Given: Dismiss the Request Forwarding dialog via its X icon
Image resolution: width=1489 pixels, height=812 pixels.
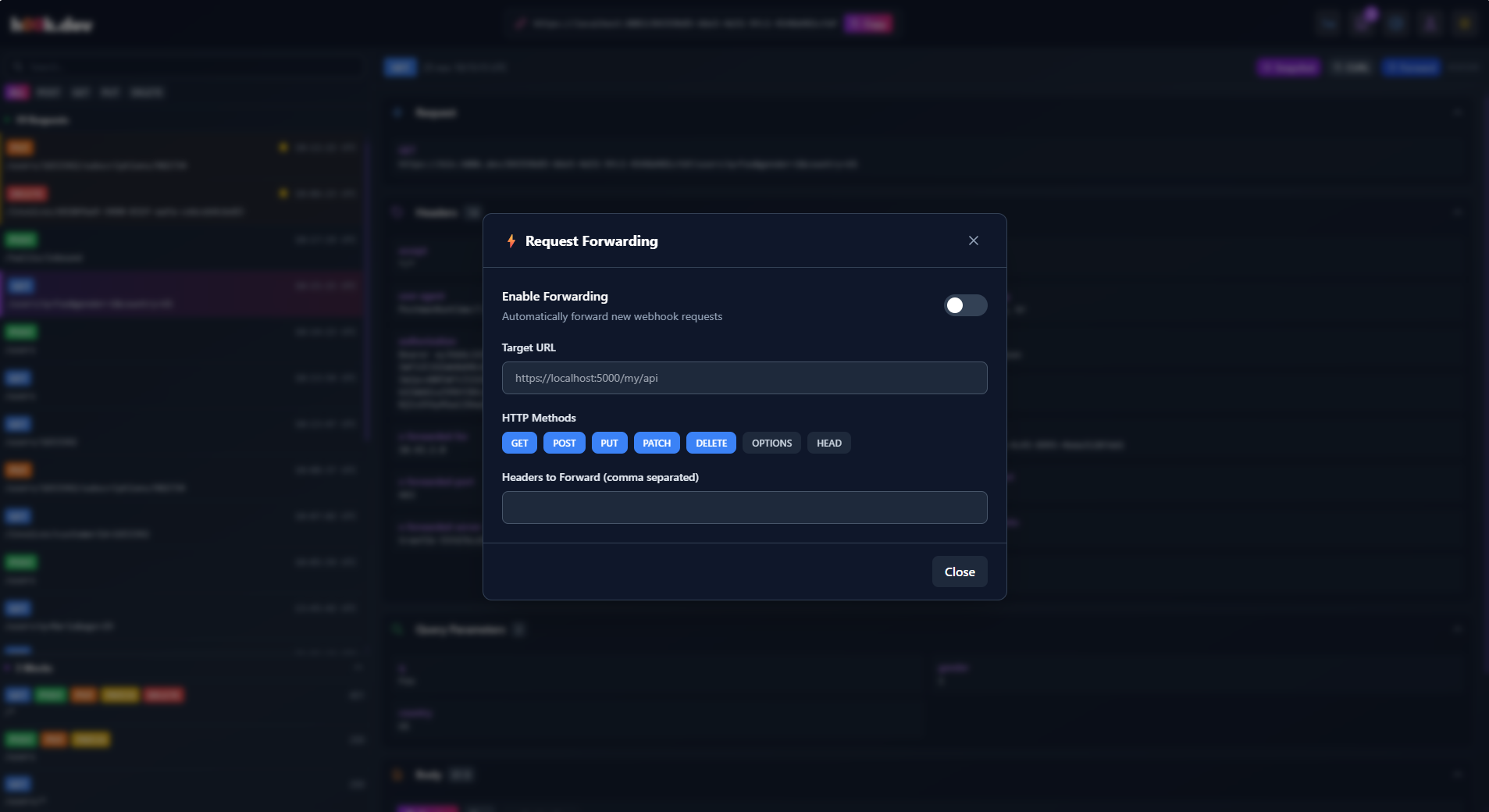Looking at the screenshot, I should pos(973,240).
